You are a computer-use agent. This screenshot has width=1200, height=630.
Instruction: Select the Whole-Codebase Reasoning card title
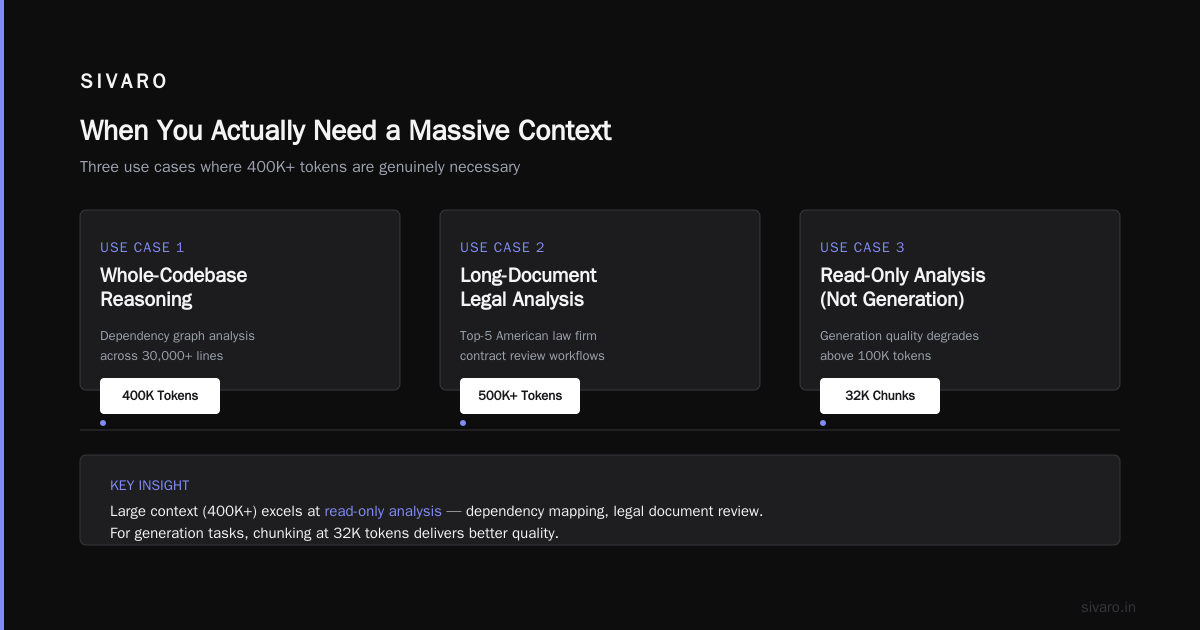173,287
